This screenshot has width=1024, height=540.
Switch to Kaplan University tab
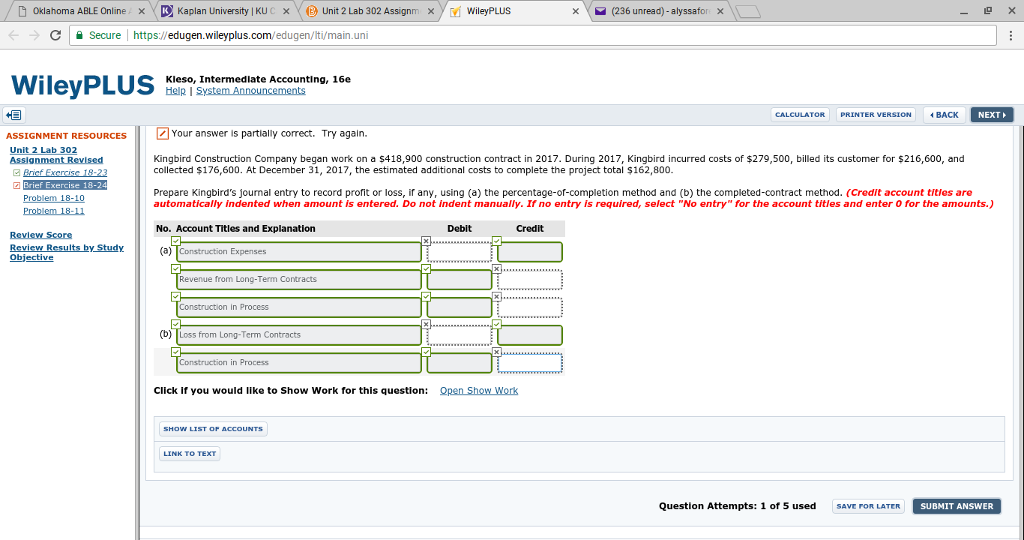pyautogui.click(x=225, y=11)
